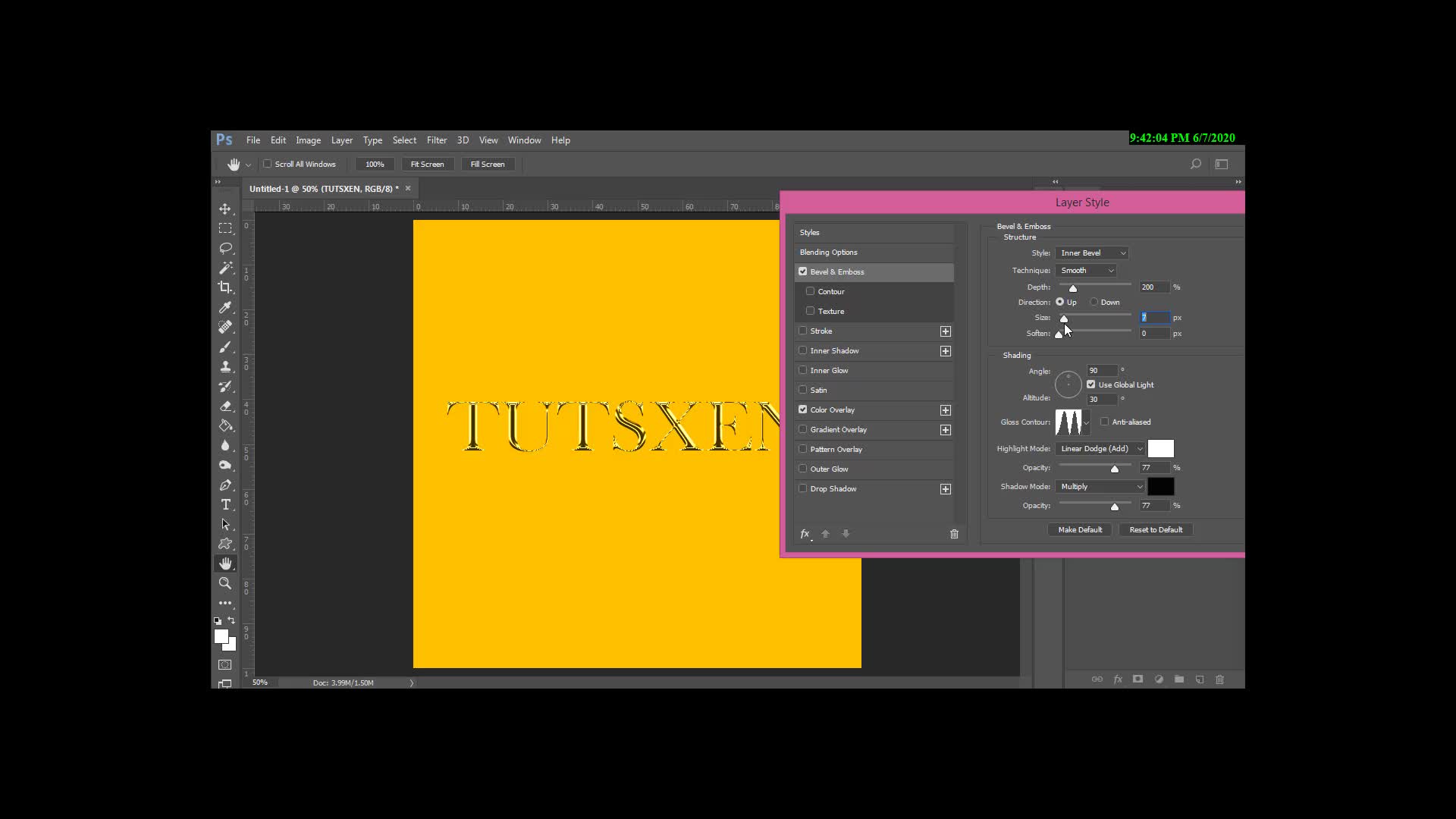Select the Down direction radio button
The height and width of the screenshot is (819, 1456).
(1094, 302)
